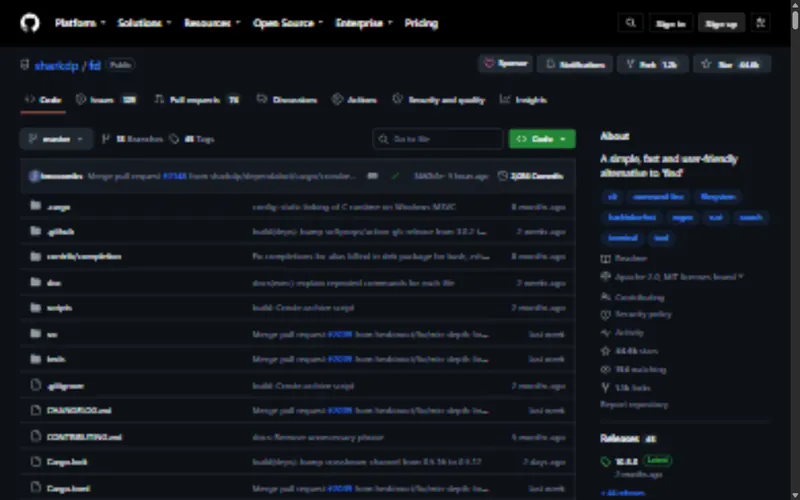Click the Readme book icon in About
800x500 pixels.
point(606,259)
